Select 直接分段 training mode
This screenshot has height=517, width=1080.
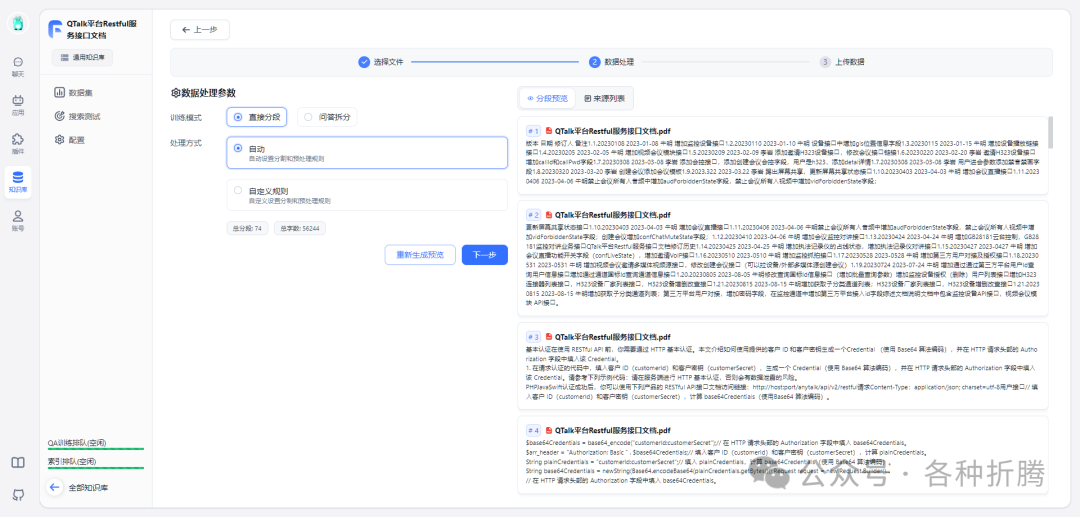(x=257, y=117)
